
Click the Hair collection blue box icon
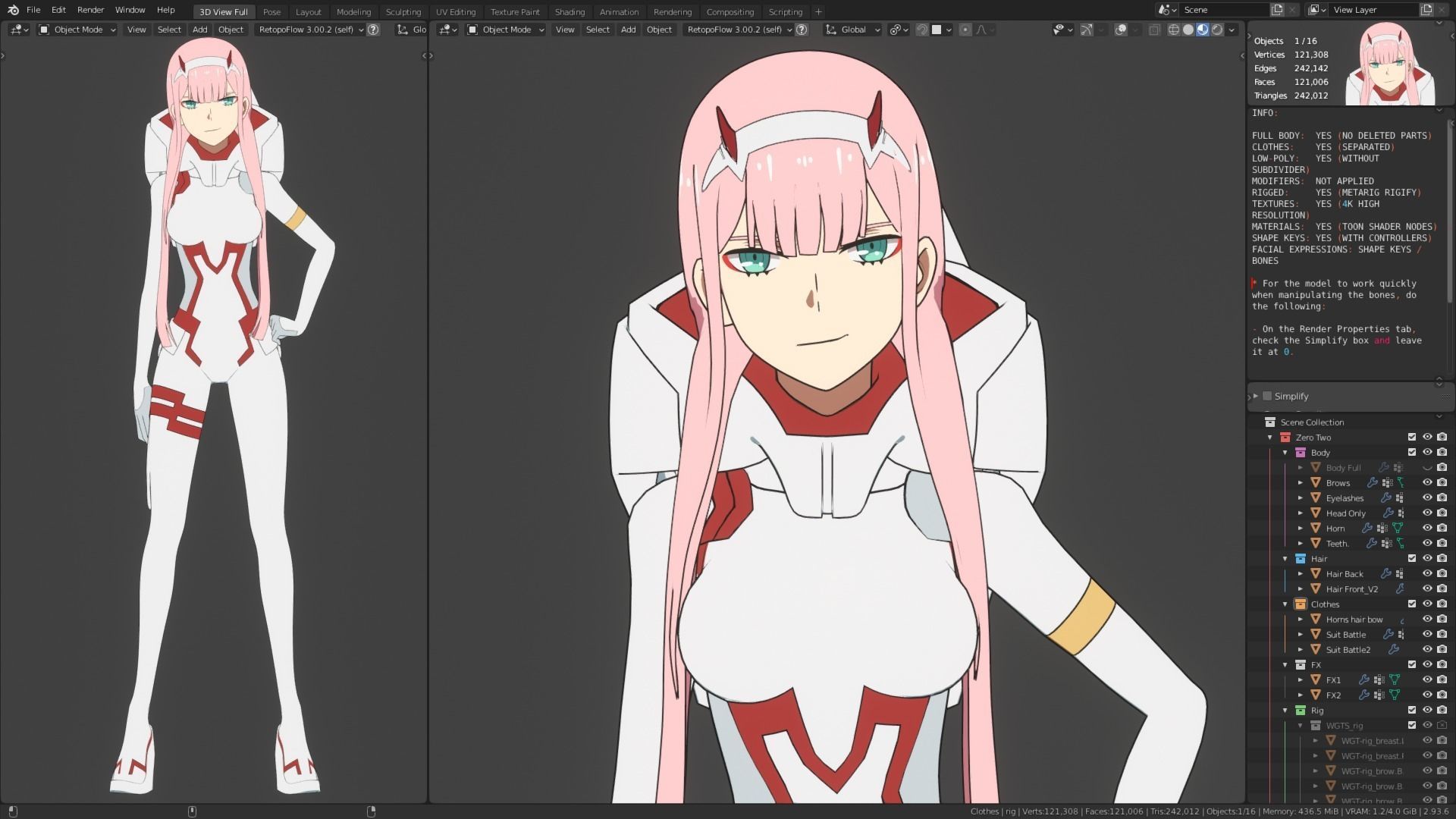(1301, 558)
